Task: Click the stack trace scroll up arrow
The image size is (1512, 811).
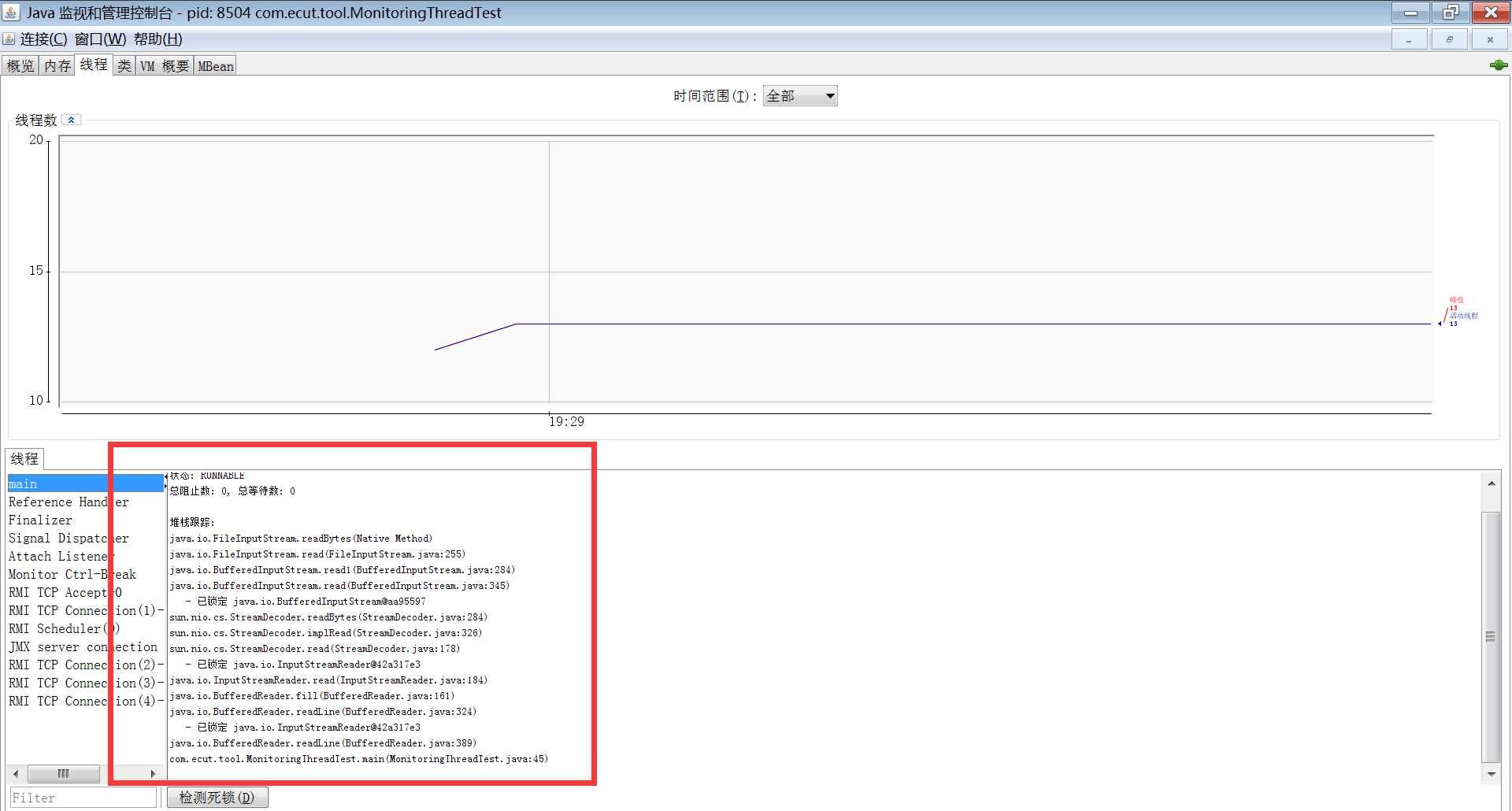Action: point(1491,483)
